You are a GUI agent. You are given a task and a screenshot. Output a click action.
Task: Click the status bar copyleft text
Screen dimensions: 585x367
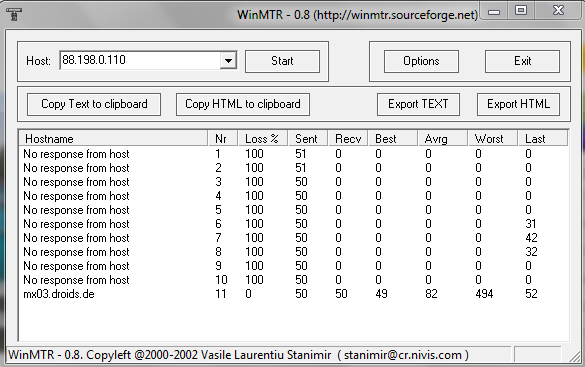pos(238,355)
